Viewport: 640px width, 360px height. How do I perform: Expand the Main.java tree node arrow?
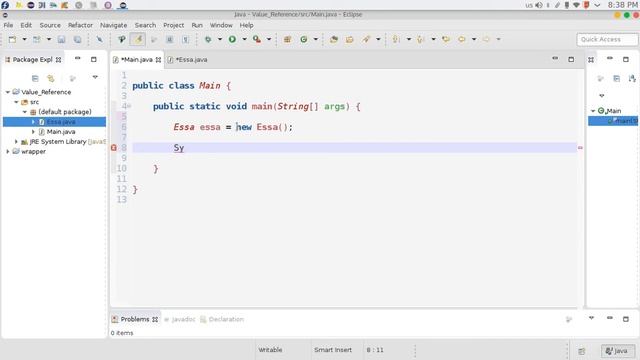(33, 132)
